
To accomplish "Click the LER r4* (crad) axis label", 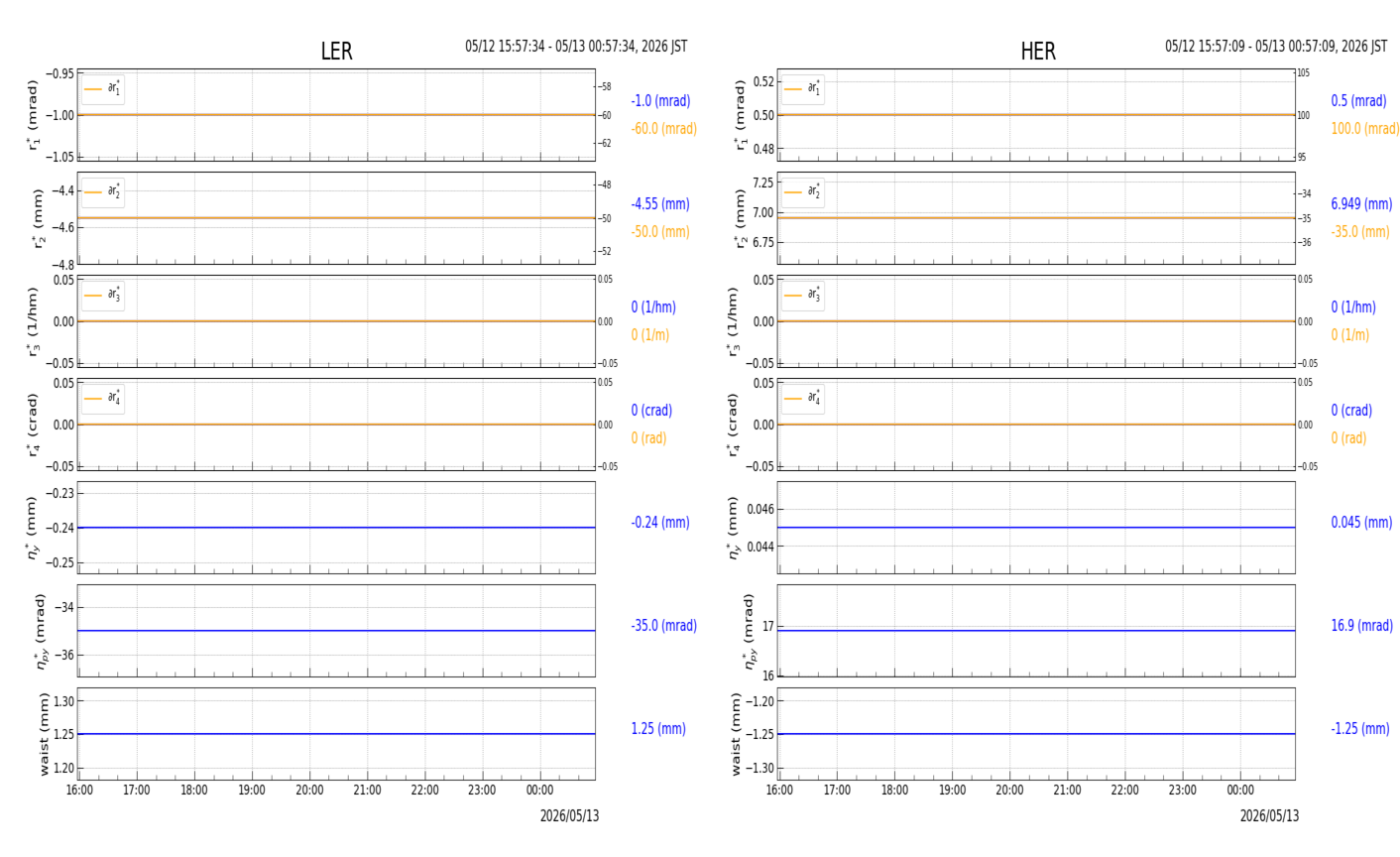I will [x=33, y=425].
